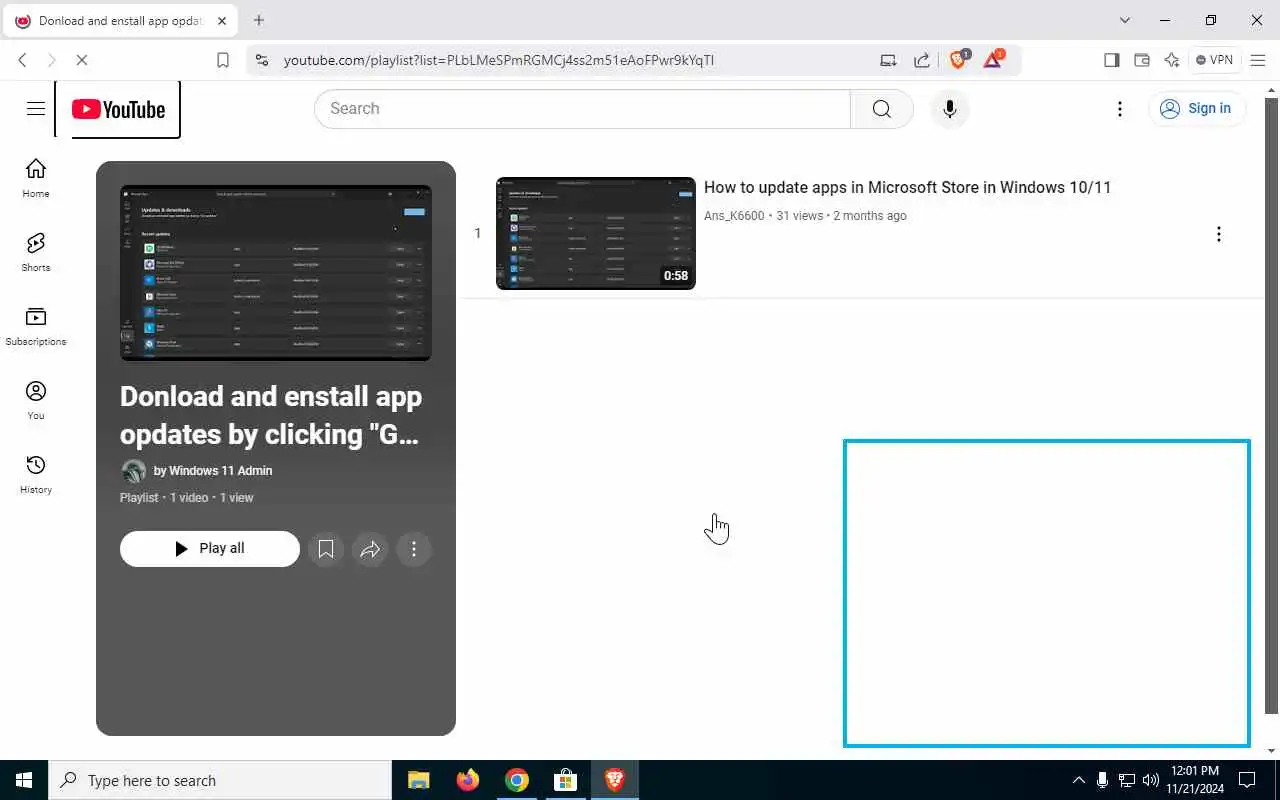Viewport: 1280px width, 800px height.
Task: Open YouTube settings three-dot menu
Action: click(1120, 109)
